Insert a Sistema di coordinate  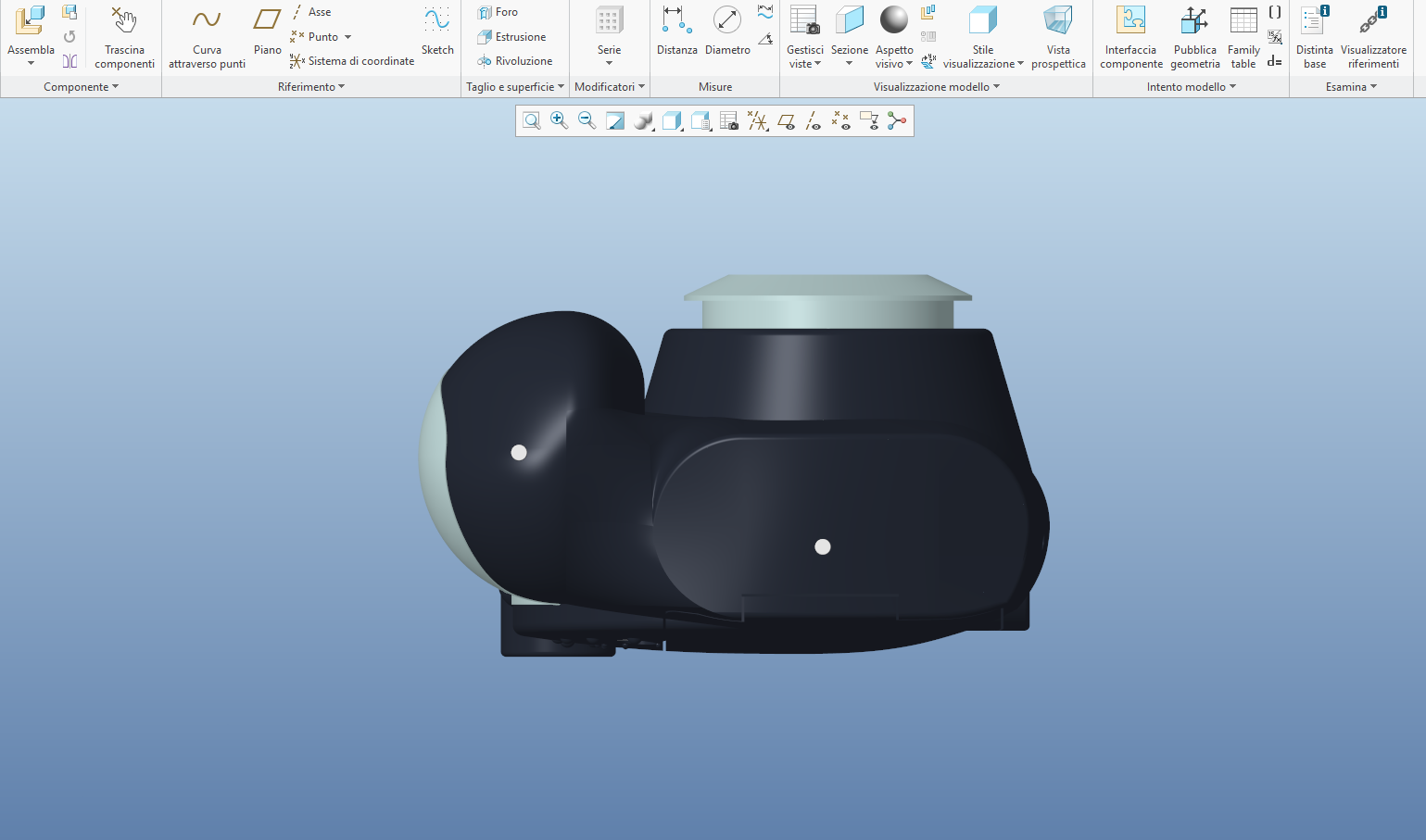[x=352, y=61]
